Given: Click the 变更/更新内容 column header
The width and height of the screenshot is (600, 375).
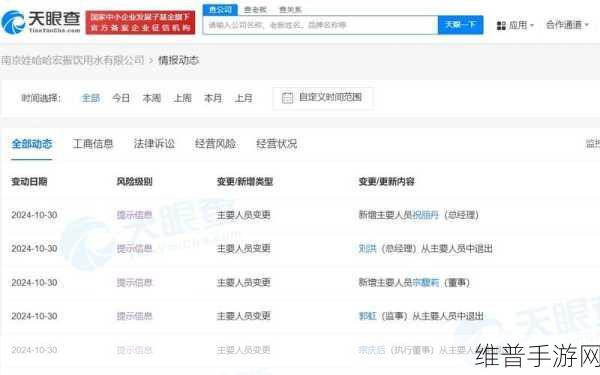Looking at the screenshot, I should 386,181.
